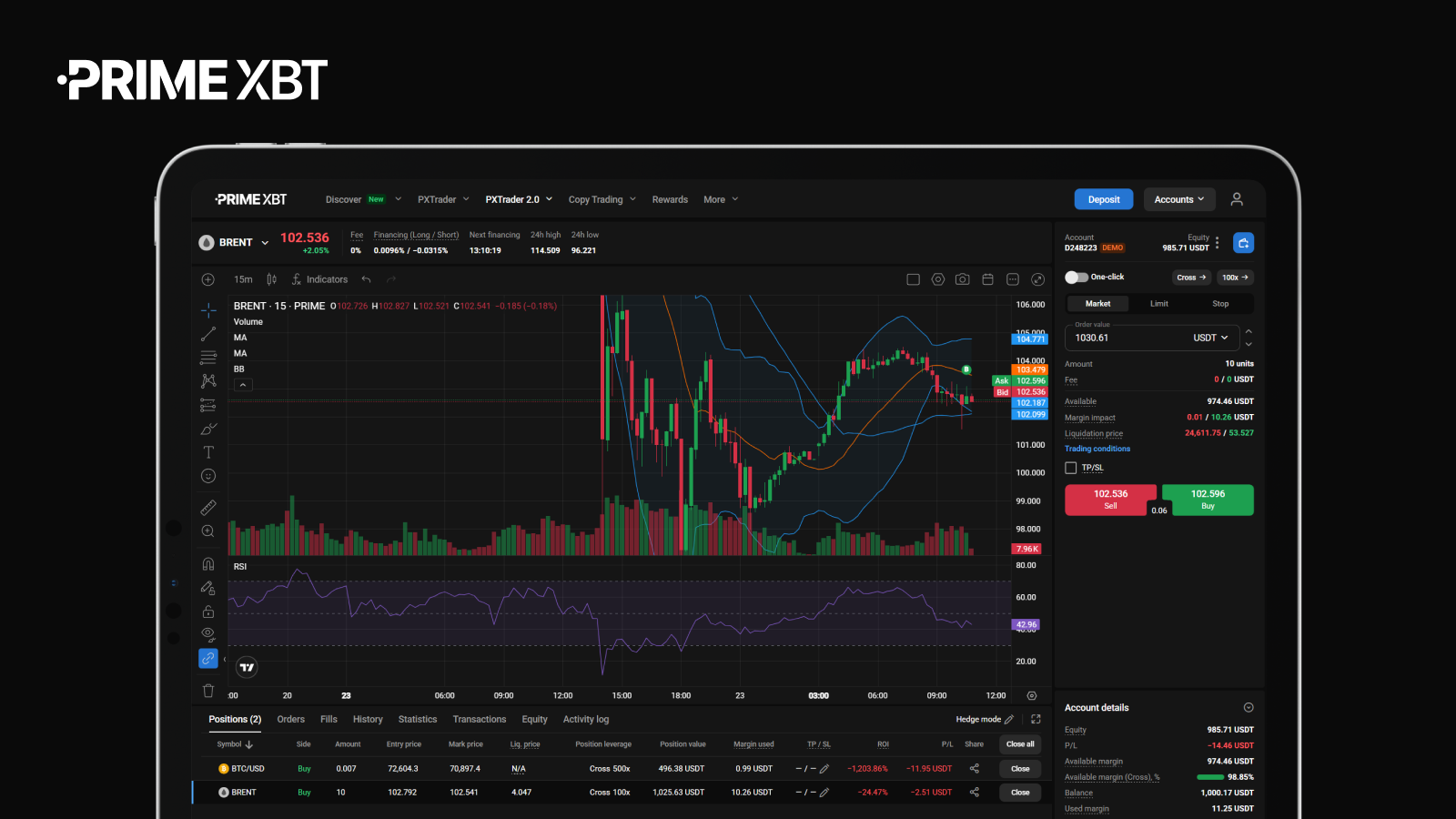1456x819 pixels.
Task: Take a chart snapshot with camera icon
Action: [x=962, y=279]
